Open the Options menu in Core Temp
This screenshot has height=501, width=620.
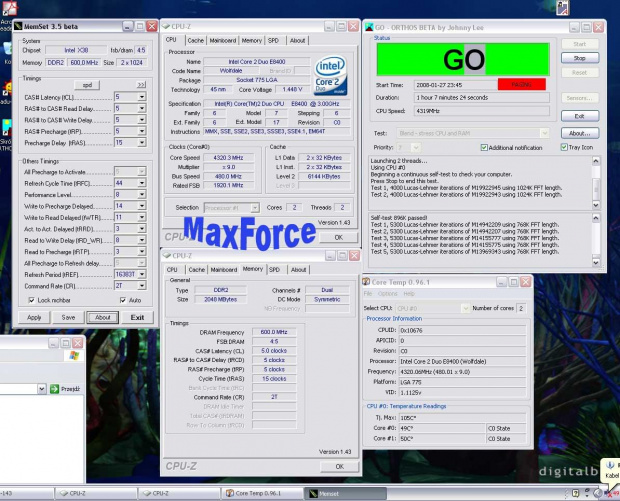[388, 294]
